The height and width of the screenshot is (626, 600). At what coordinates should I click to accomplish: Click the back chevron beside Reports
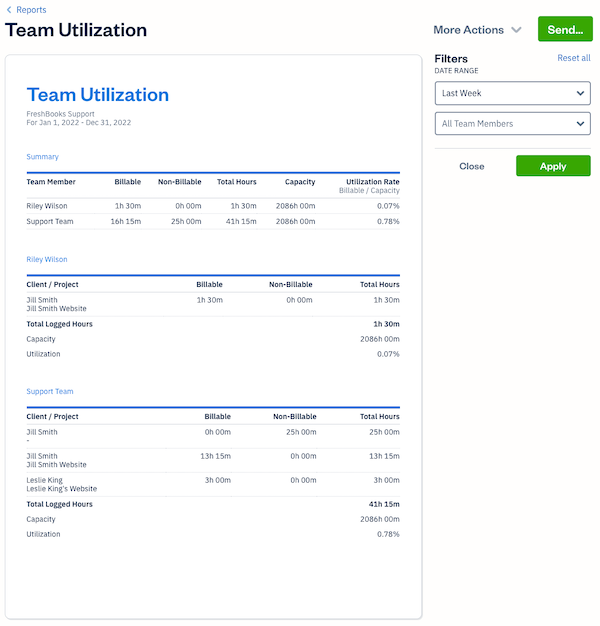(x=9, y=10)
